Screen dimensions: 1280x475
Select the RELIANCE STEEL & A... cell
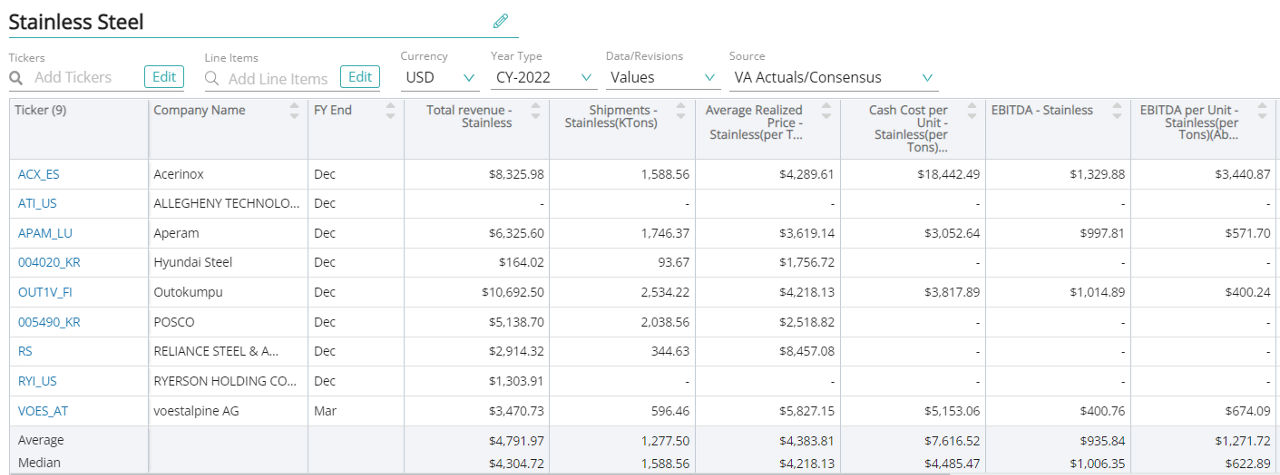(228, 351)
